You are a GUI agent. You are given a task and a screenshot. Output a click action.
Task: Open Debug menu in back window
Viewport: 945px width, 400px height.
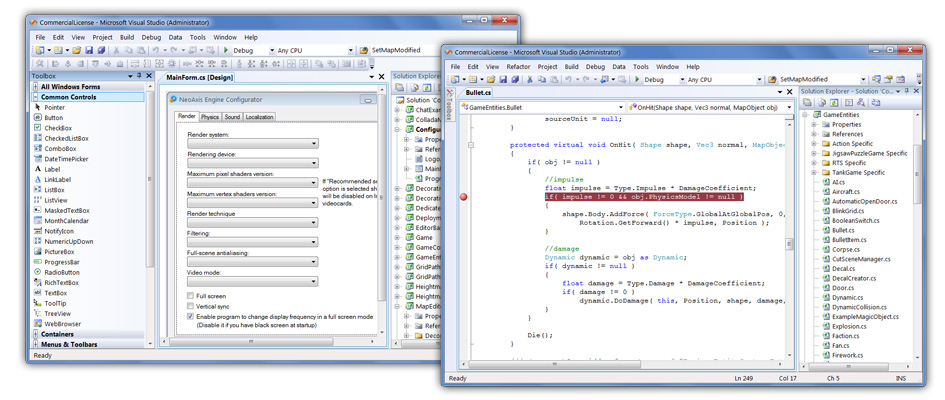pyautogui.click(x=151, y=37)
